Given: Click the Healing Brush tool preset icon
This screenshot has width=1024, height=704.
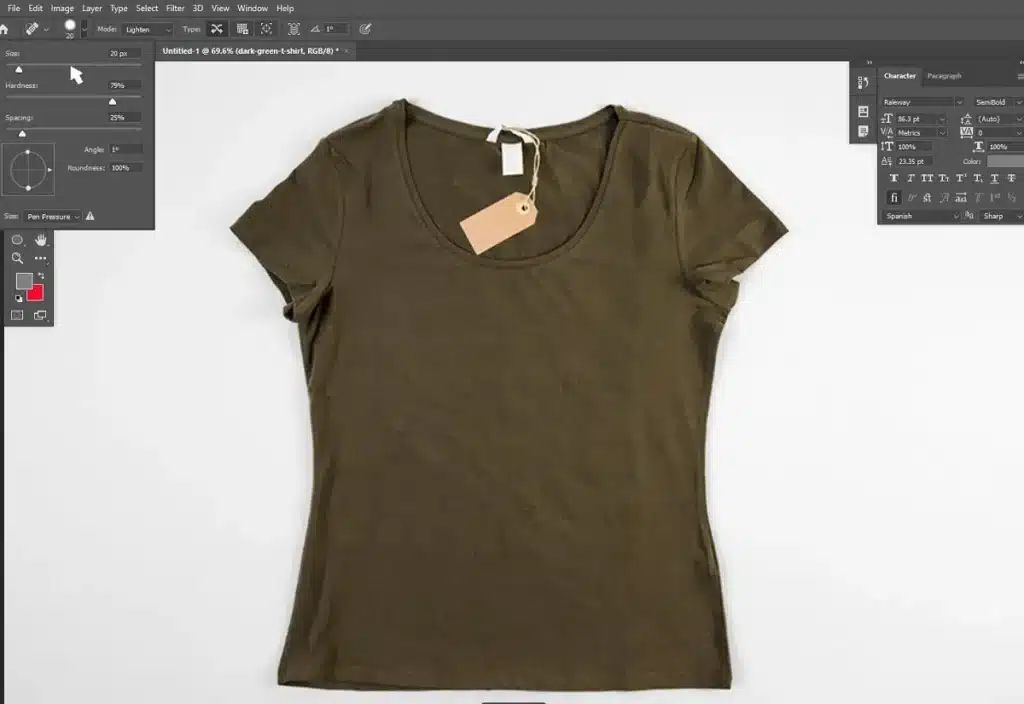Looking at the screenshot, I should [x=31, y=29].
